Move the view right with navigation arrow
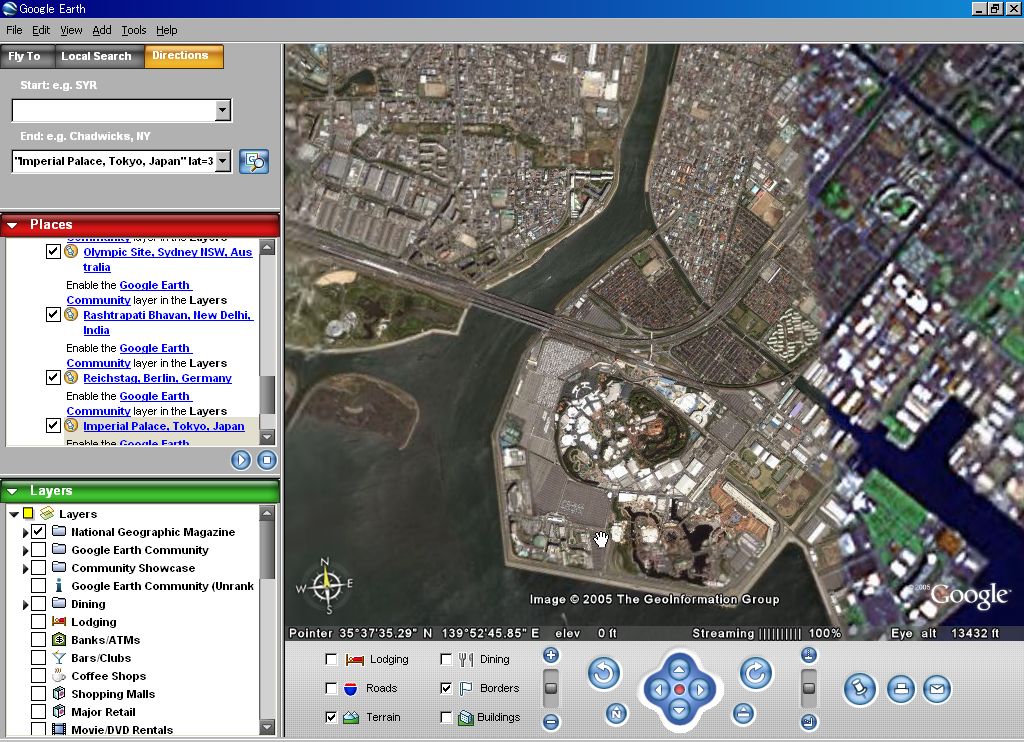This screenshot has height=742, width=1024. 700,690
